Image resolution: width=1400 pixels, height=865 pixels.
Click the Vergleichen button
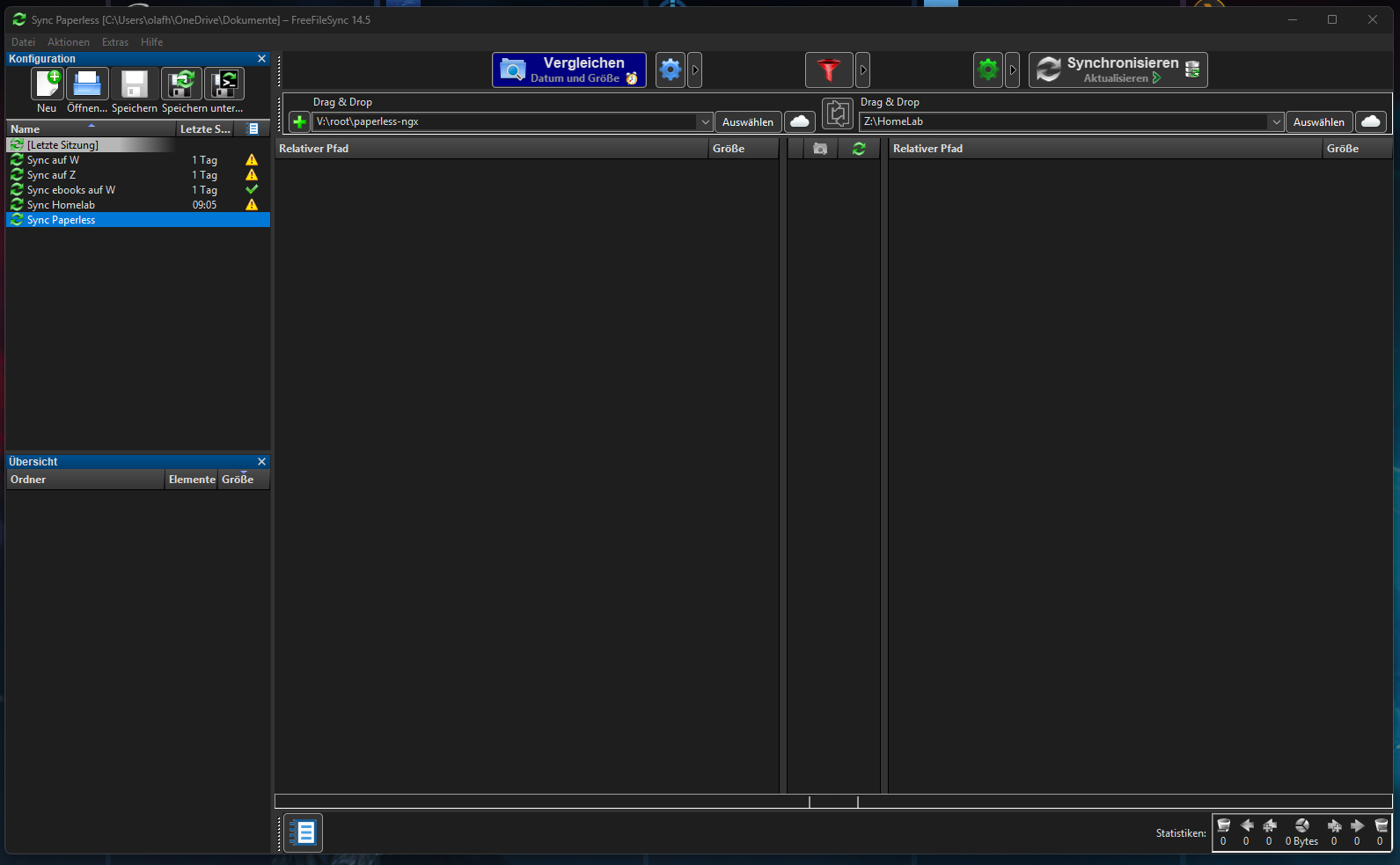[569, 70]
